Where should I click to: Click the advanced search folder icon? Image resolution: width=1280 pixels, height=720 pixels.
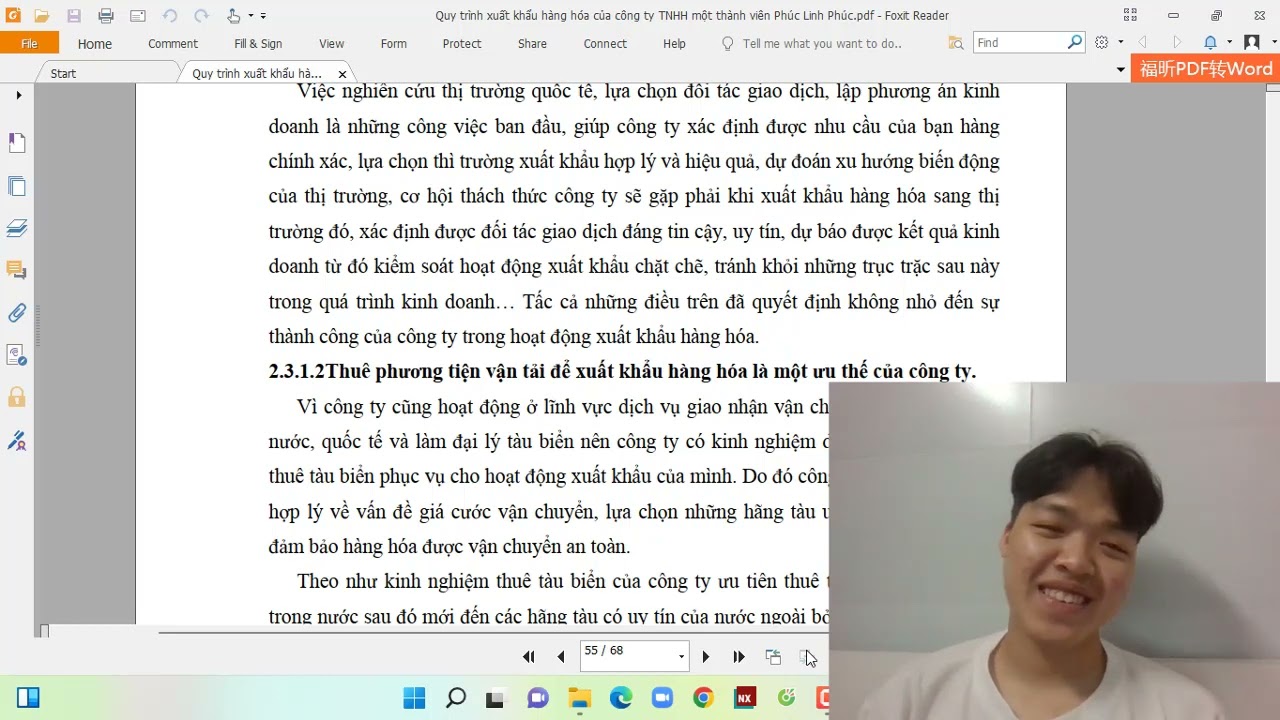click(956, 43)
